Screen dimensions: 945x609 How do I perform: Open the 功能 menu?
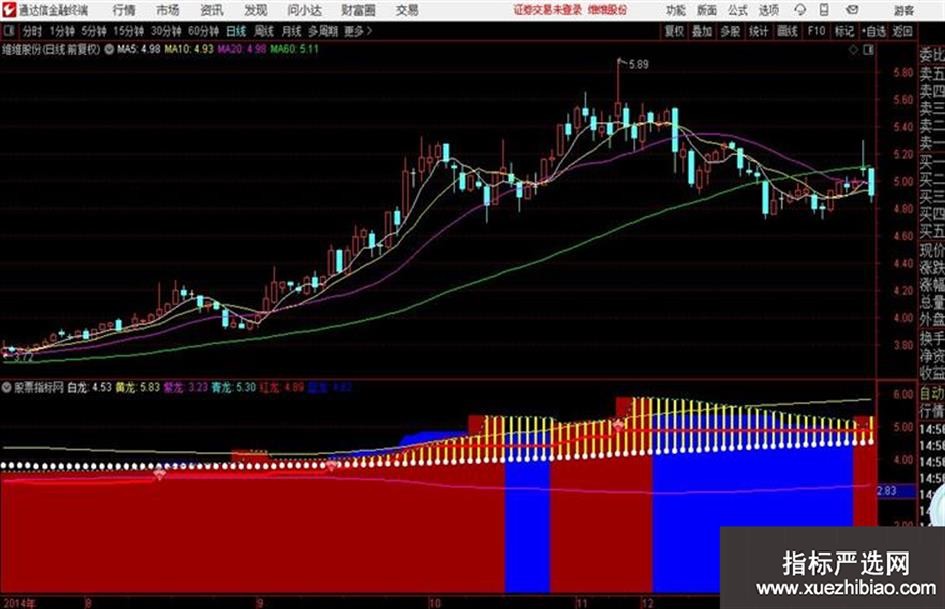[676, 10]
